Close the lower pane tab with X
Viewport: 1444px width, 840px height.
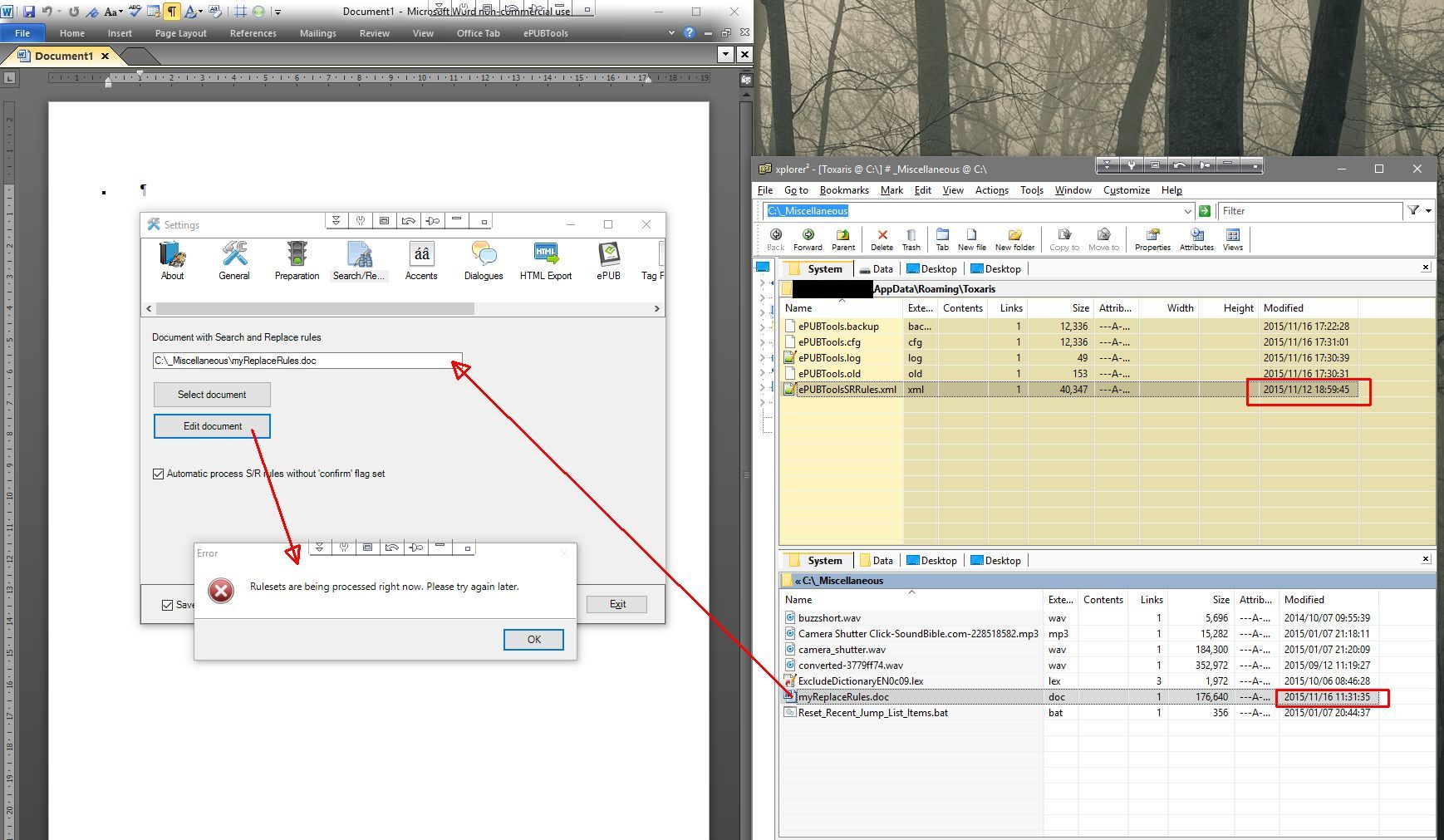click(x=1426, y=559)
